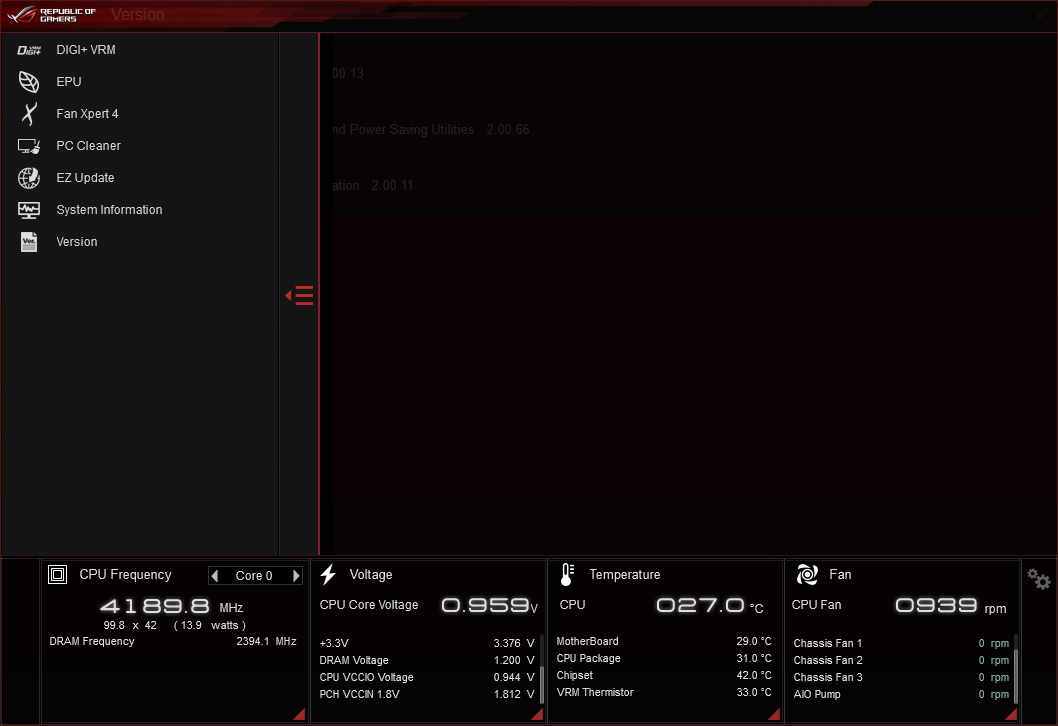Close the AI Suite window
The image size is (1058, 726).
click(x=1041, y=16)
